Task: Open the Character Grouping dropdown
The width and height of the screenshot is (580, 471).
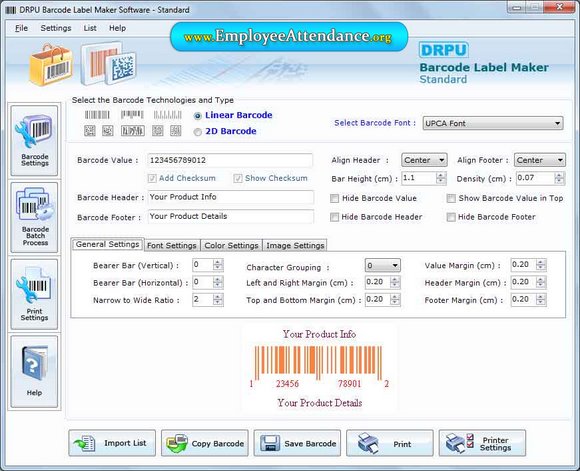Action: 382,265
